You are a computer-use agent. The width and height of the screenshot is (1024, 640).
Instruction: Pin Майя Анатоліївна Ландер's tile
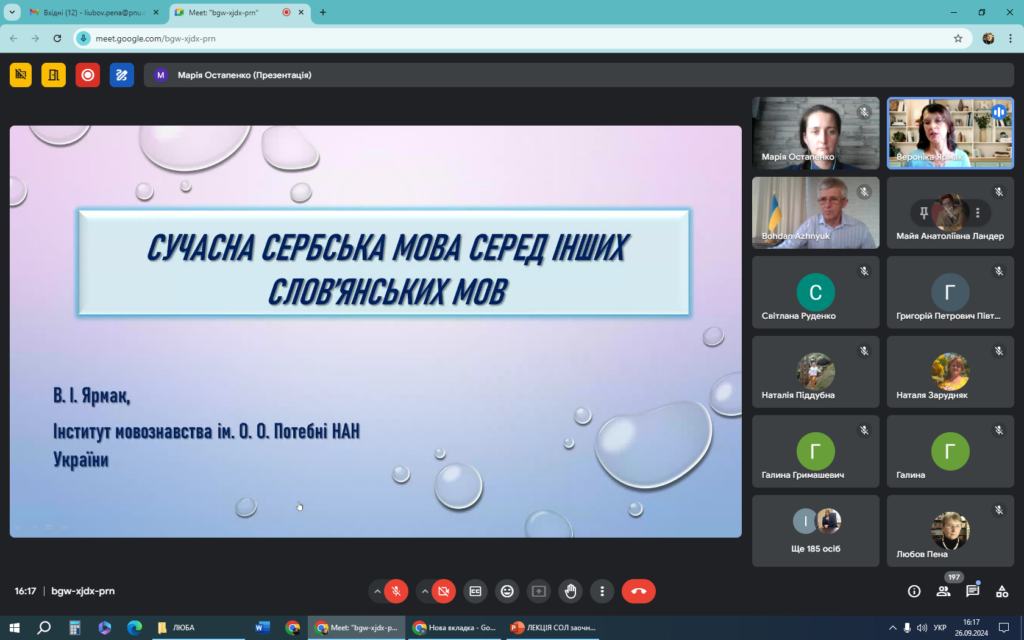[924, 213]
